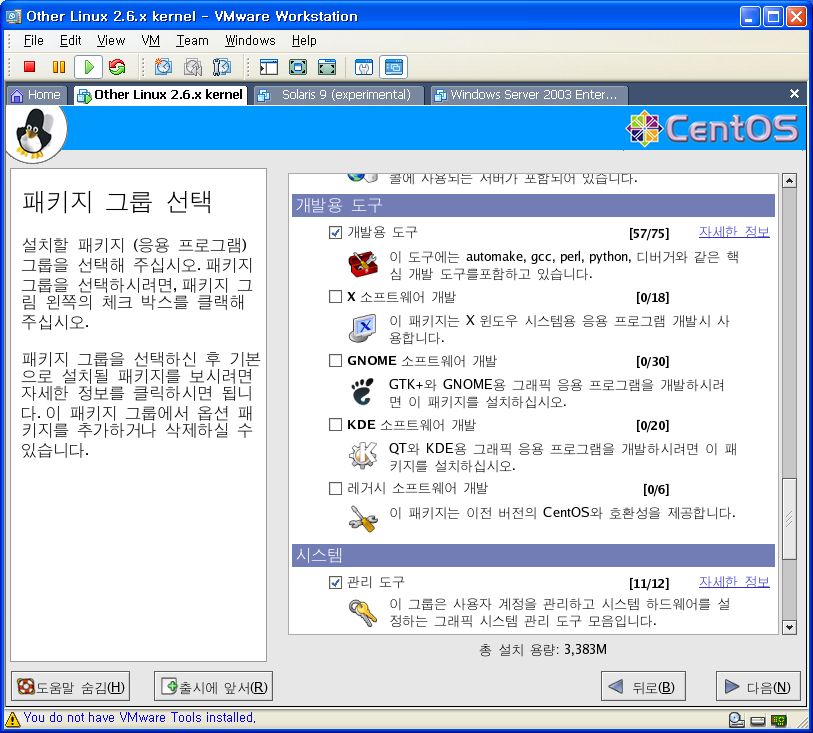Image resolution: width=813 pixels, height=733 pixels.
Task: Open the VM menu
Action: 151,41
